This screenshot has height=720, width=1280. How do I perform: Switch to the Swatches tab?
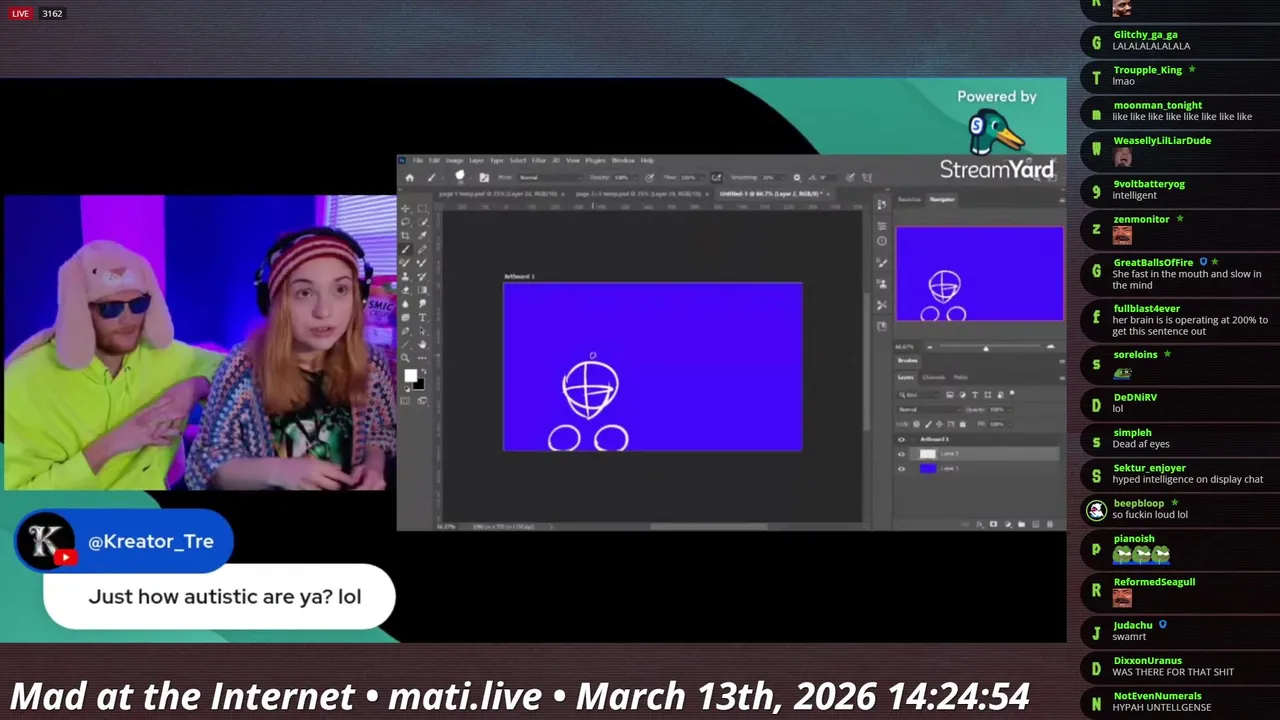(x=909, y=200)
